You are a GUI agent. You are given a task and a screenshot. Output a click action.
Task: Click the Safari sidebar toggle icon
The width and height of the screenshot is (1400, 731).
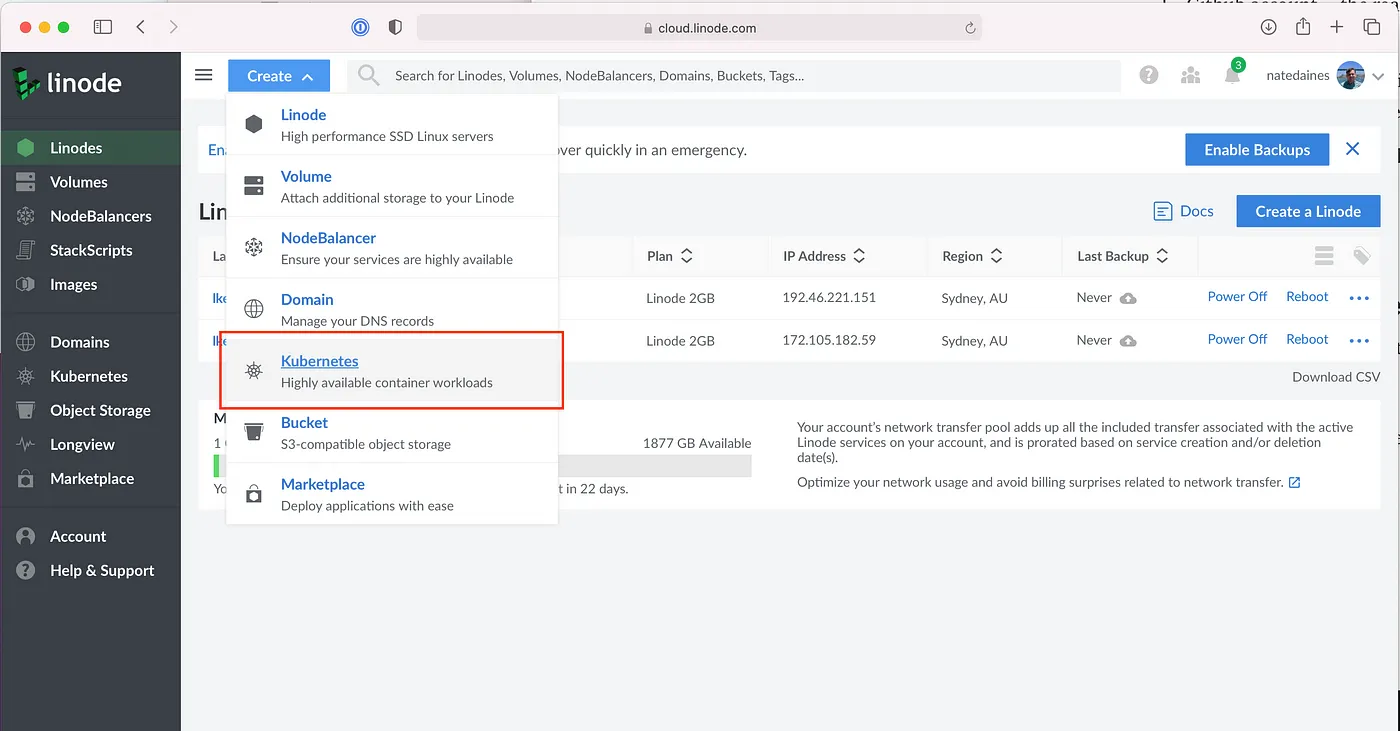tap(103, 28)
